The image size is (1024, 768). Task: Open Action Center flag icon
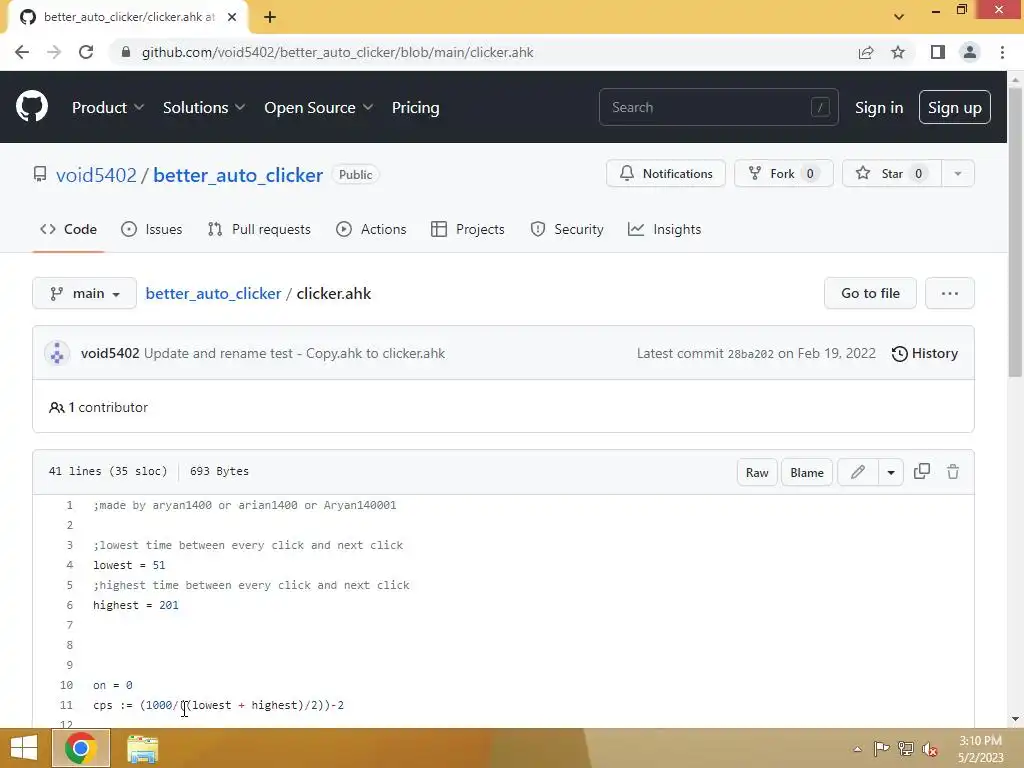coord(882,749)
